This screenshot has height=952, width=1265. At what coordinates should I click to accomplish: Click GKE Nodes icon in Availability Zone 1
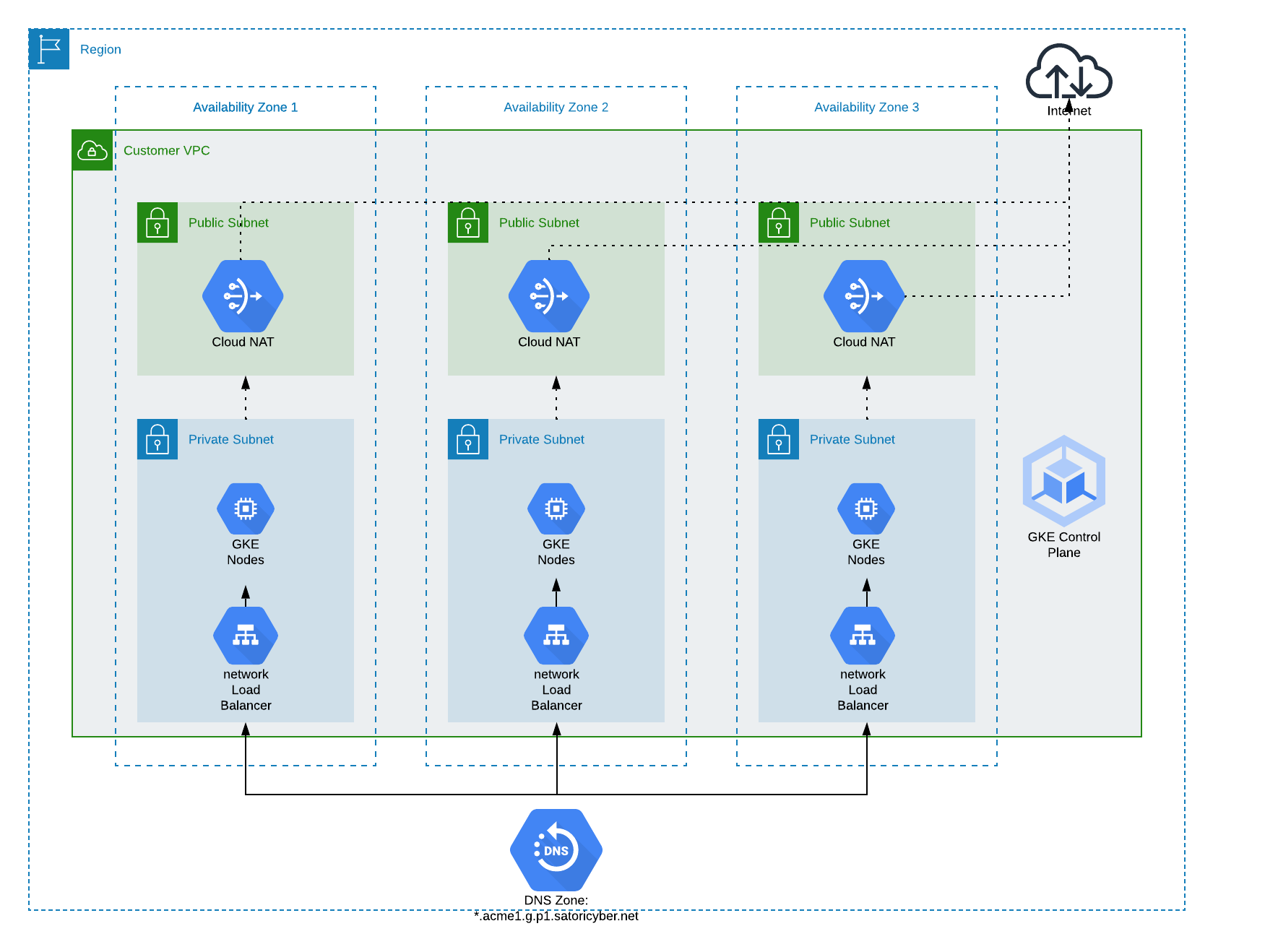coord(246,509)
